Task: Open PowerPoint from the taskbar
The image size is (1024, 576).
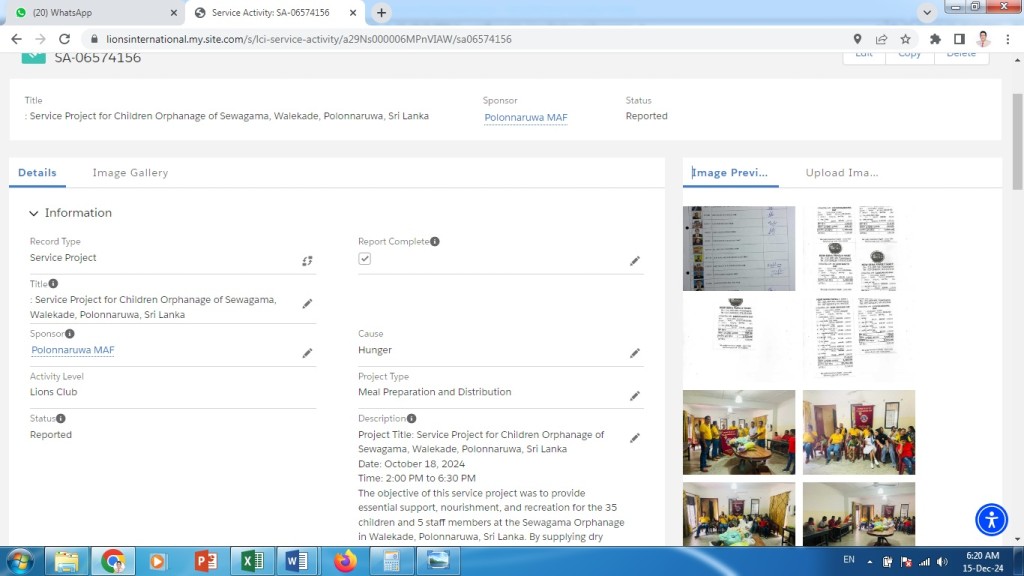Action: pos(205,562)
